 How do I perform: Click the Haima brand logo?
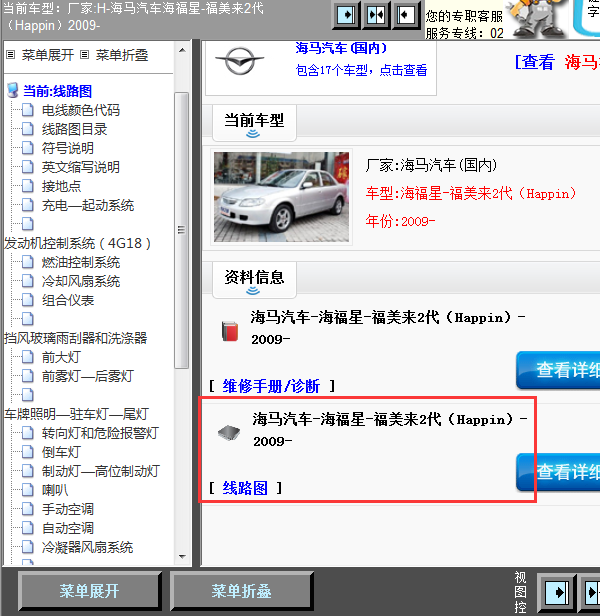tap(240, 62)
